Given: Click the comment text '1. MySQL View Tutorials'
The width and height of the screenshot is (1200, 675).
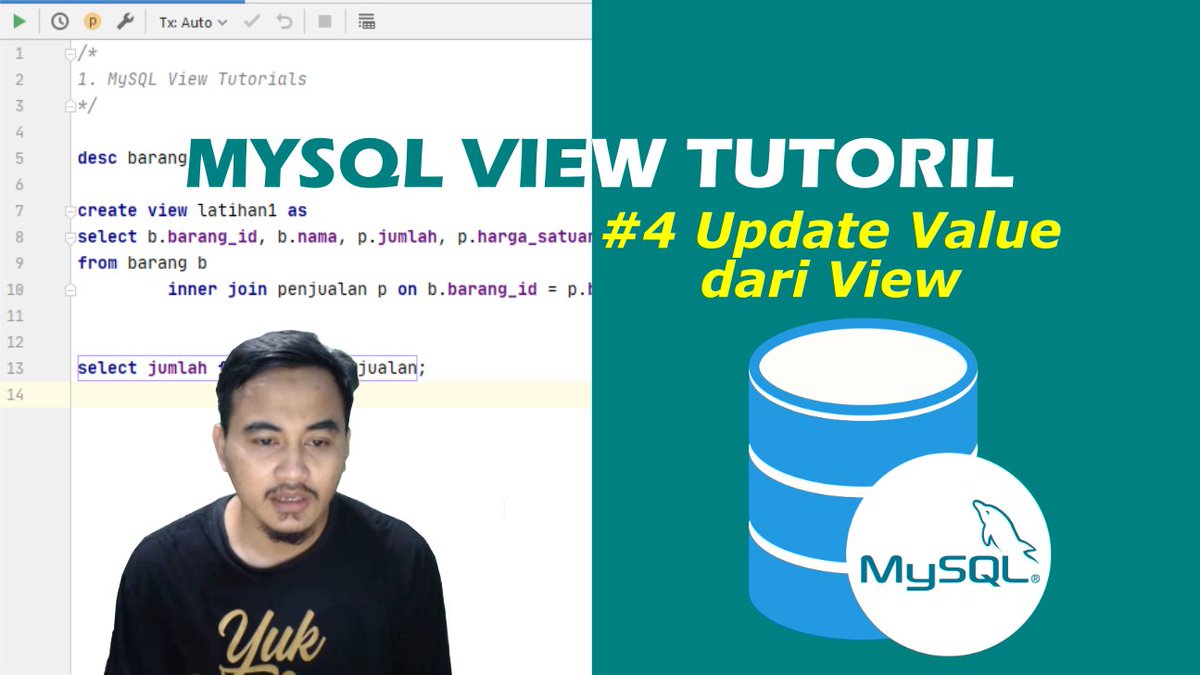Looking at the screenshot, I should [192, 79].
